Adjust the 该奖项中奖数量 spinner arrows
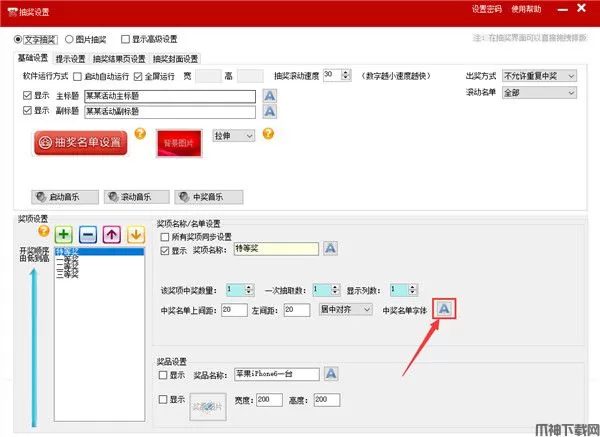This screenshot has height=437, width=600. 249,290
